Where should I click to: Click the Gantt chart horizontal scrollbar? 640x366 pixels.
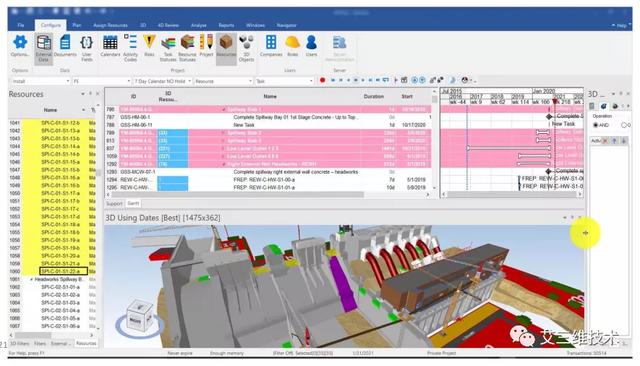coord(512,195)
